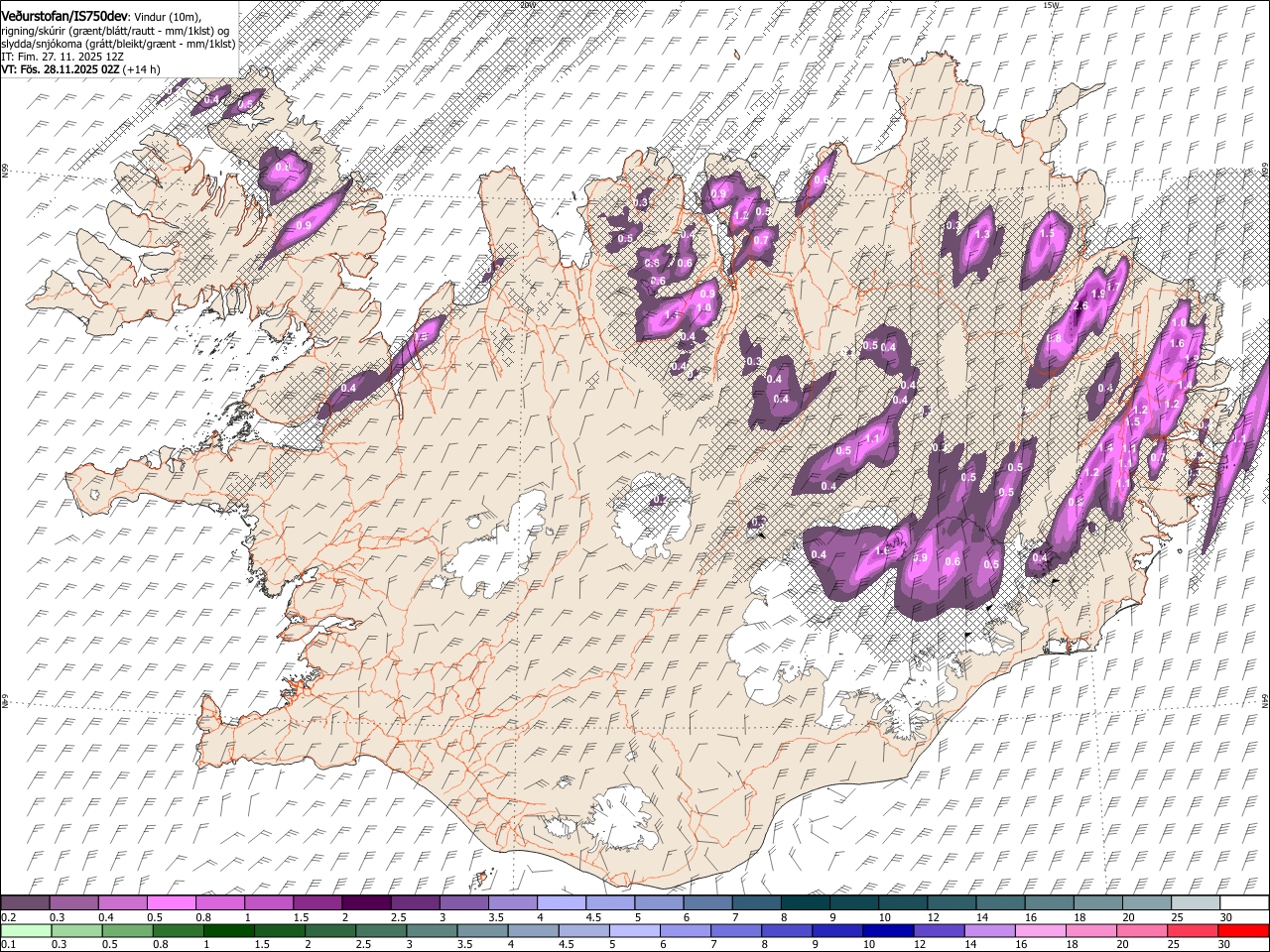Pick the red 30 swatch in bottom legend row
This screenshot has width=1270, height=952.
pos(1244,930)
